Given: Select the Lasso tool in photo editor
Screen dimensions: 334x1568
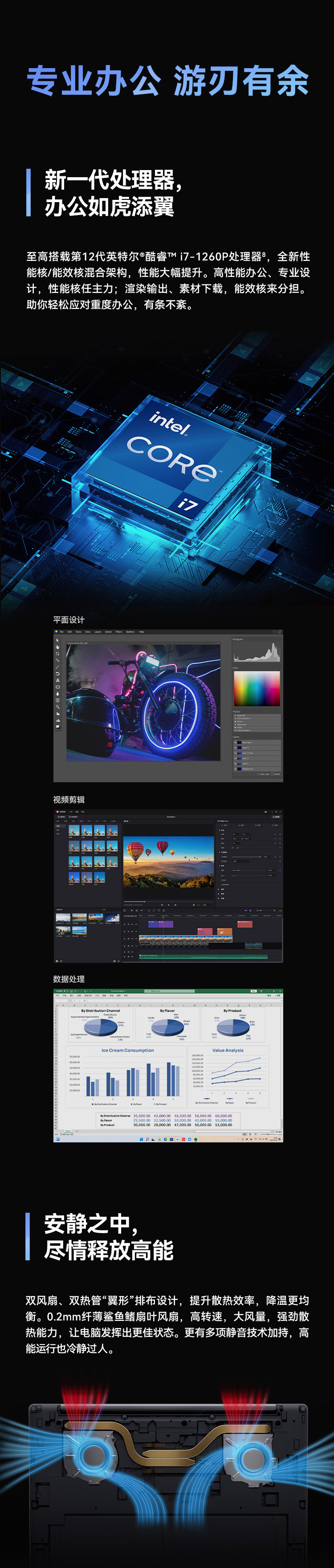Looking at the screenshot, I should click(58, 674).
